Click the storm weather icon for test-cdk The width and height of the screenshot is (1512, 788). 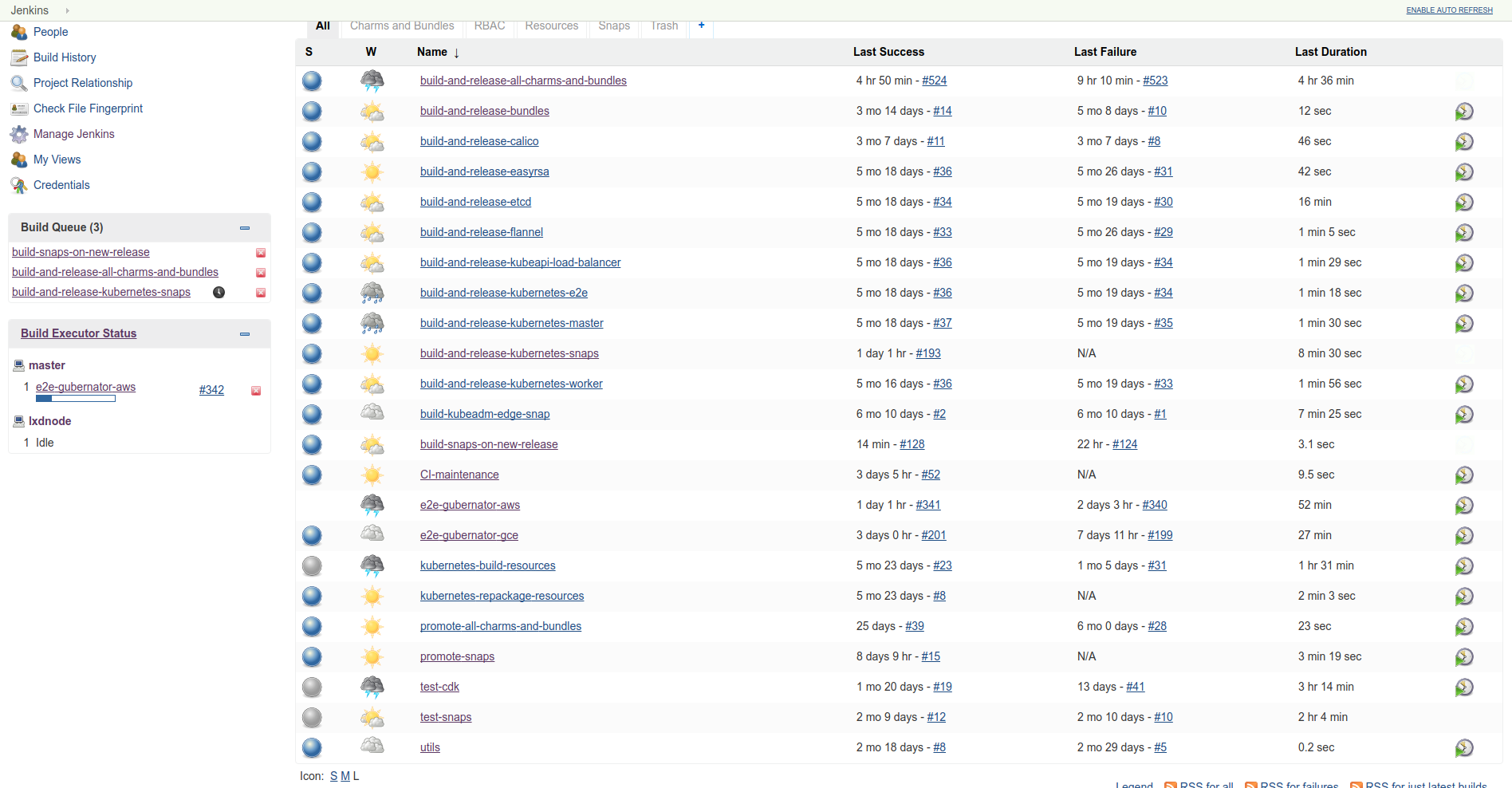pos(372,687)
